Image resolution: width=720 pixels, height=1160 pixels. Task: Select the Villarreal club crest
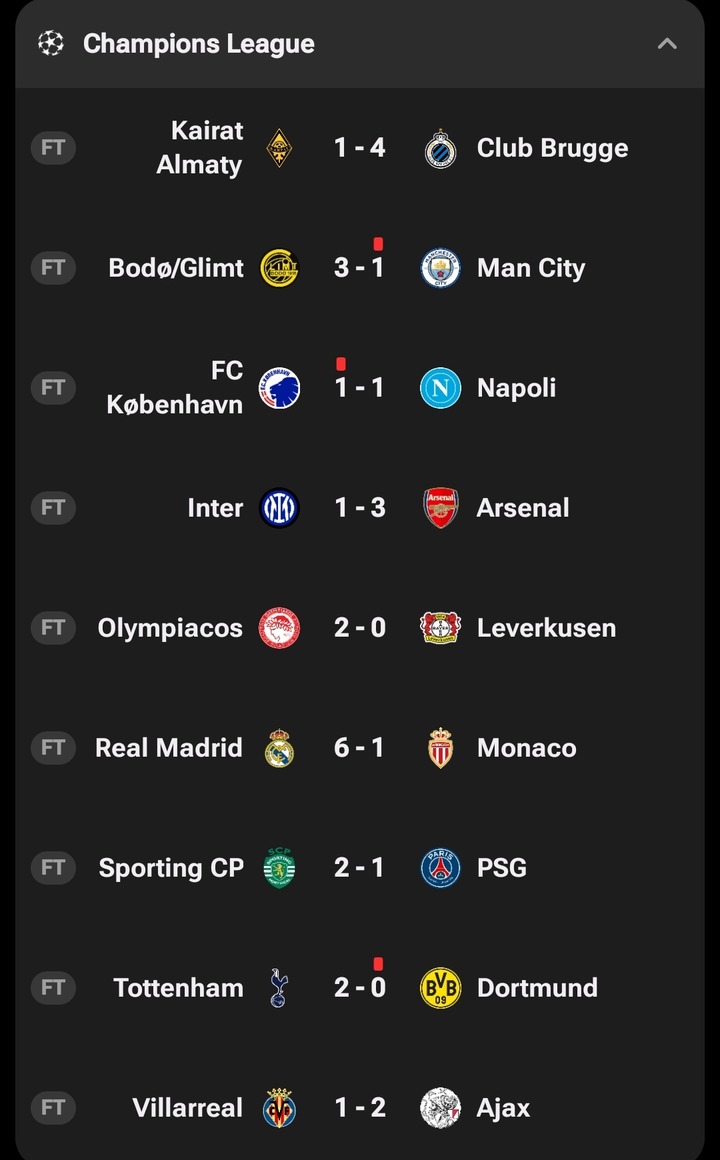point(279,1108)
